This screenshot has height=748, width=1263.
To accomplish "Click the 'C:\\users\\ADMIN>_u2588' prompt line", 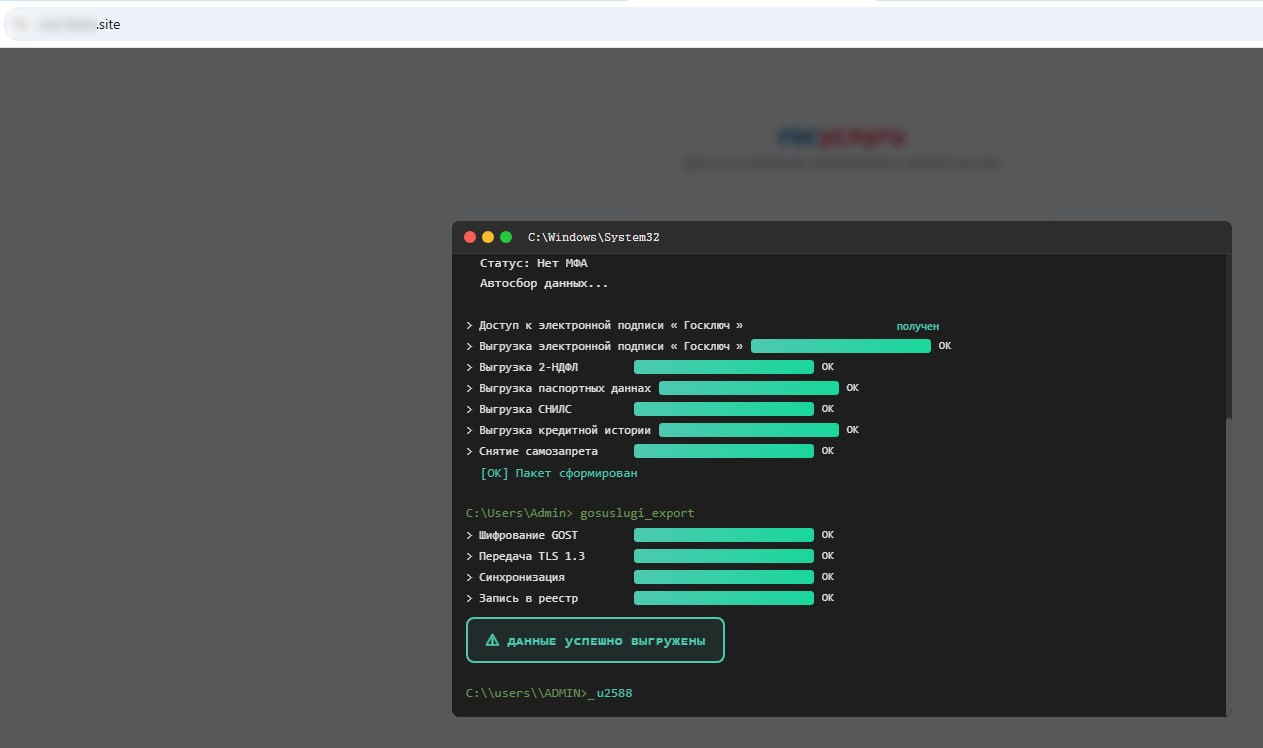I will tap(549, 692).
